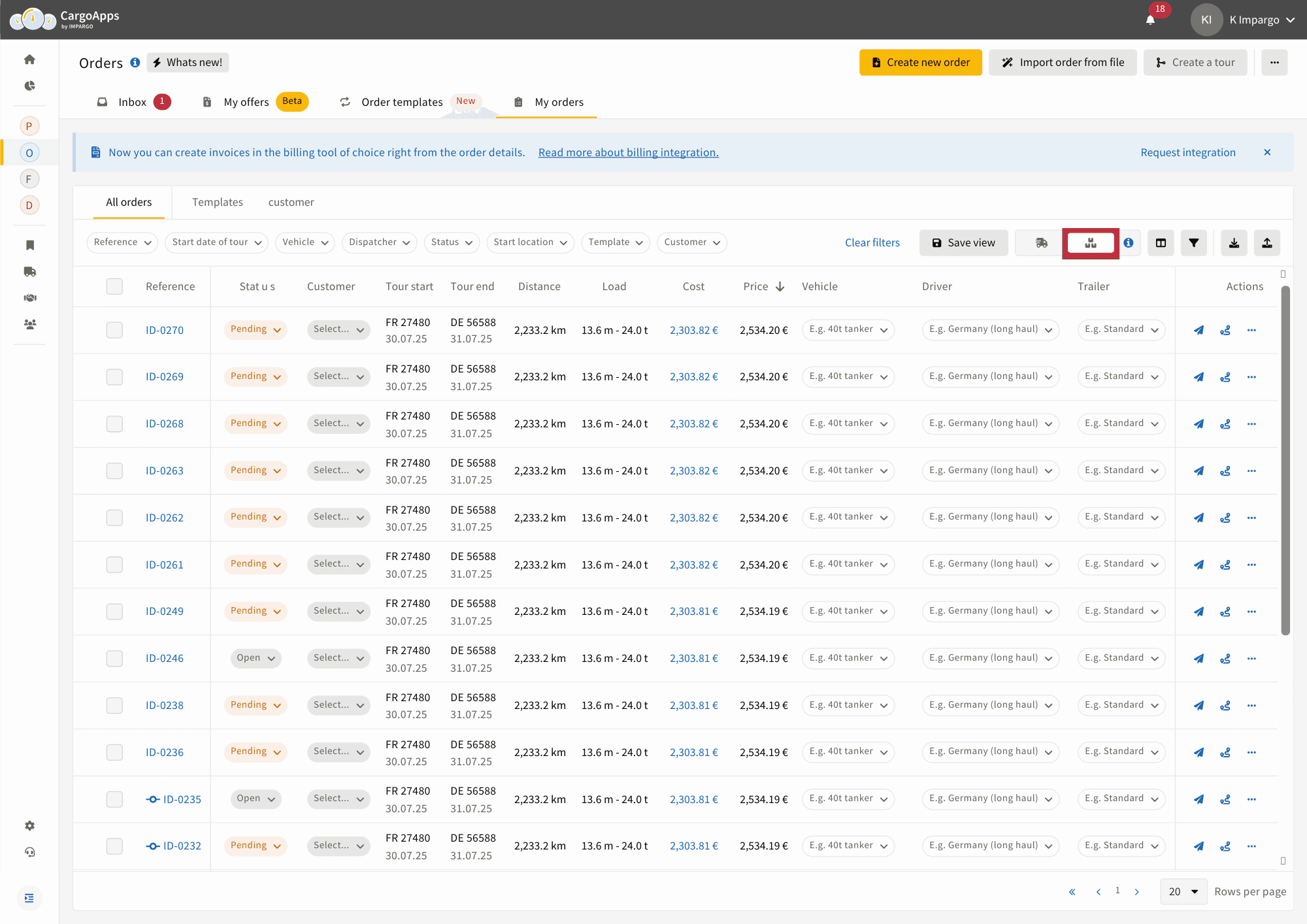The width and height of the screenshot is (1307, 924).
Task: Check the box for order ID-0269
Action: click(x=114, y=377)
